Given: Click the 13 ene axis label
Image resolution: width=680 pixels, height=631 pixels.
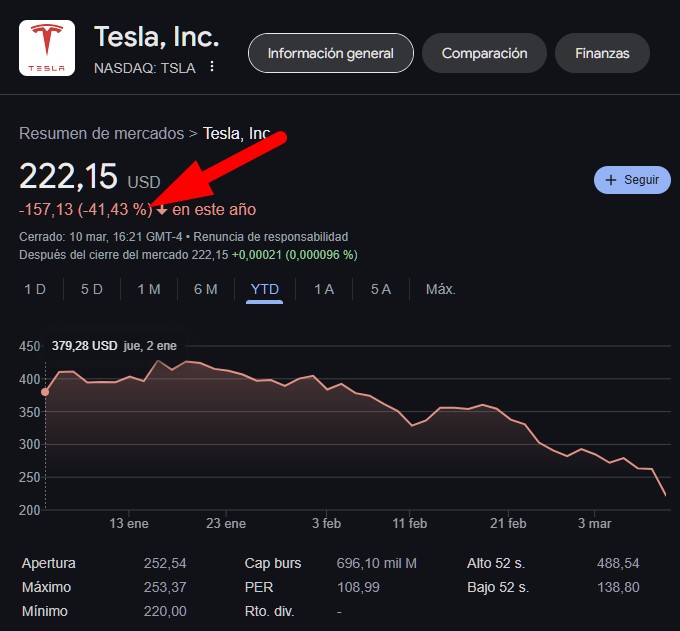Looking at the screenshot, I should pos(129,523).
